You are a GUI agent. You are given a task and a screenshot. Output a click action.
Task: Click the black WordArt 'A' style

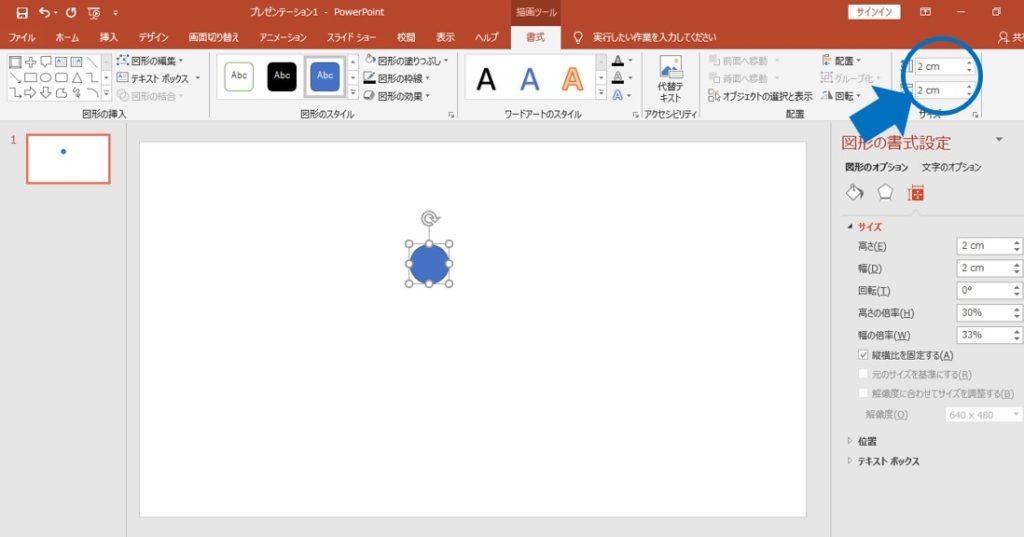486,78
